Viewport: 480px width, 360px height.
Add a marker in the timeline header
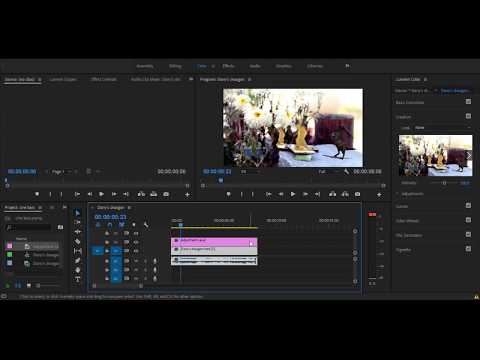(x=134, y=225)
